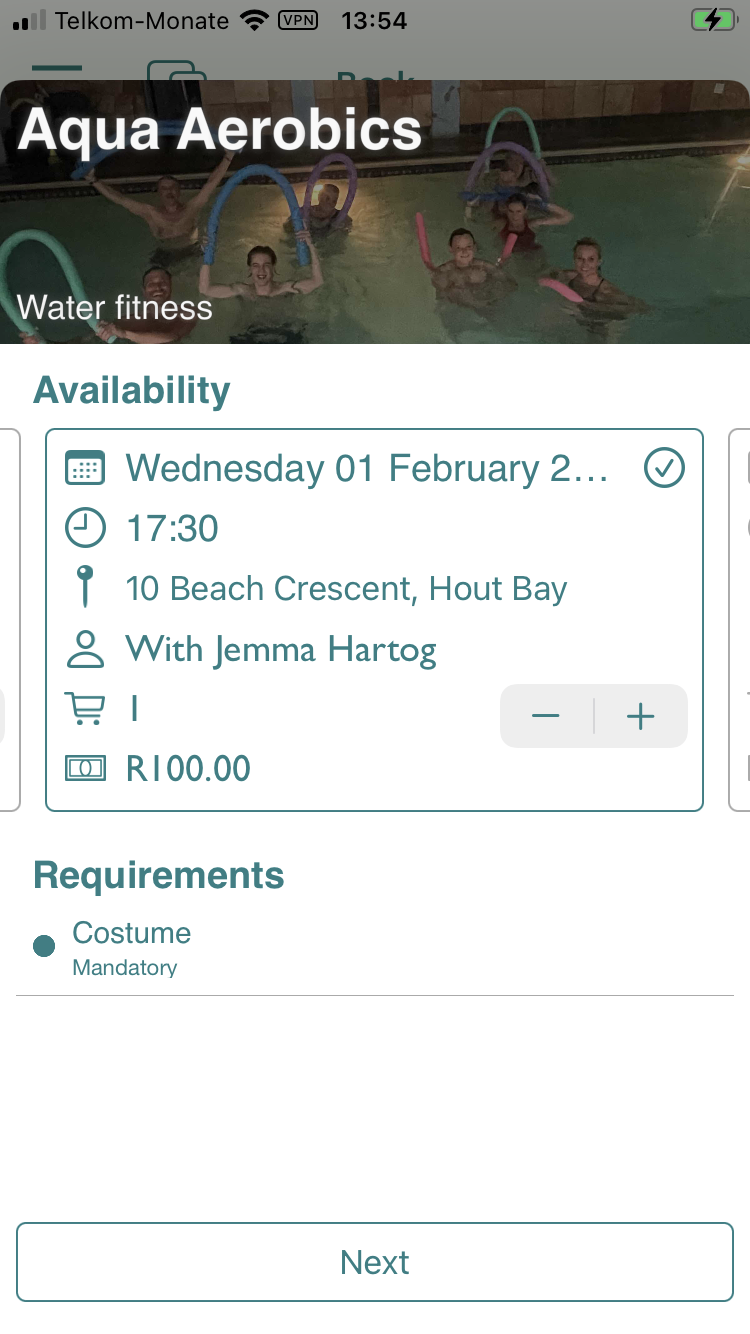Click the calendar date icon
This screenshot has width=750, height=1334.
(85, 468)
